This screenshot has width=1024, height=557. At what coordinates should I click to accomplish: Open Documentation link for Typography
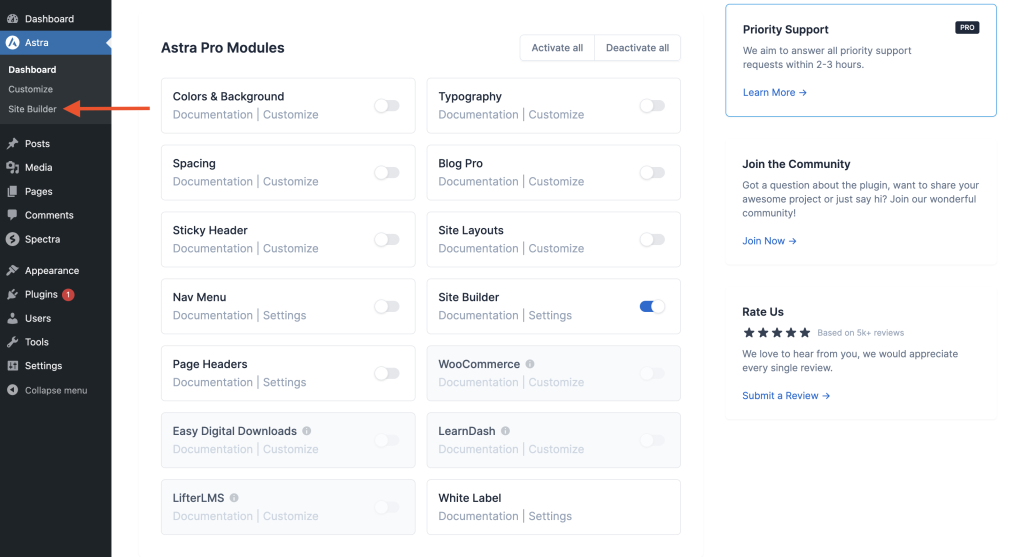(478, 114)
